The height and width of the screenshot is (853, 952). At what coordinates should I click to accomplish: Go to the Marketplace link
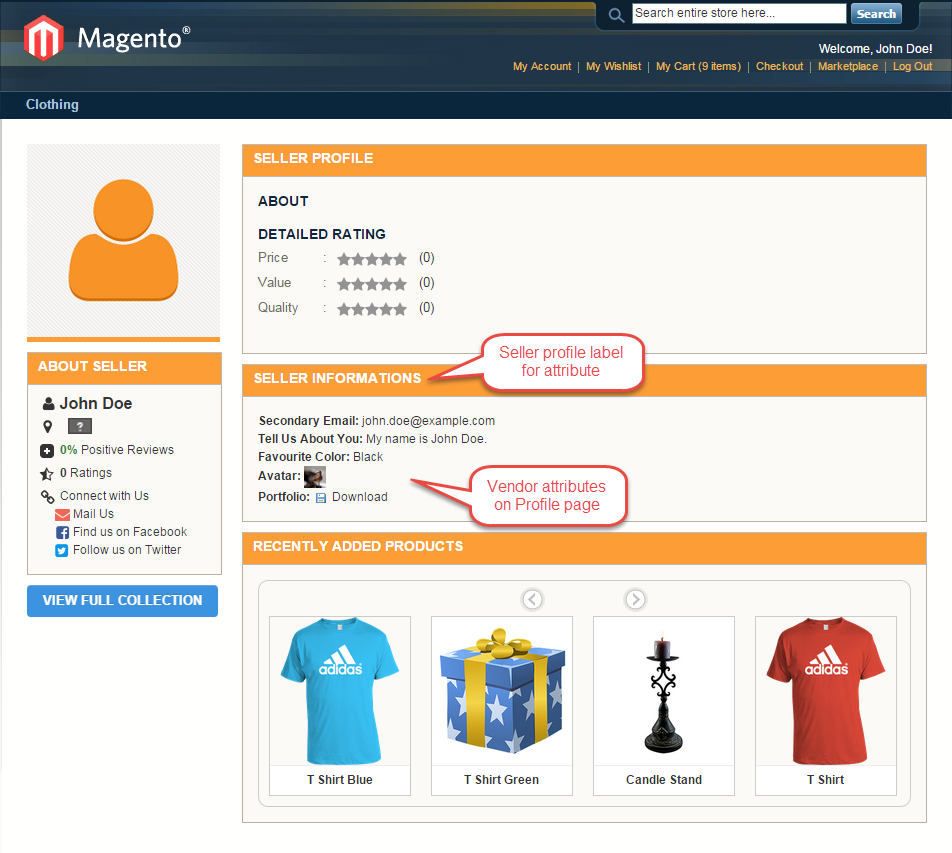(x=848, y=66)
